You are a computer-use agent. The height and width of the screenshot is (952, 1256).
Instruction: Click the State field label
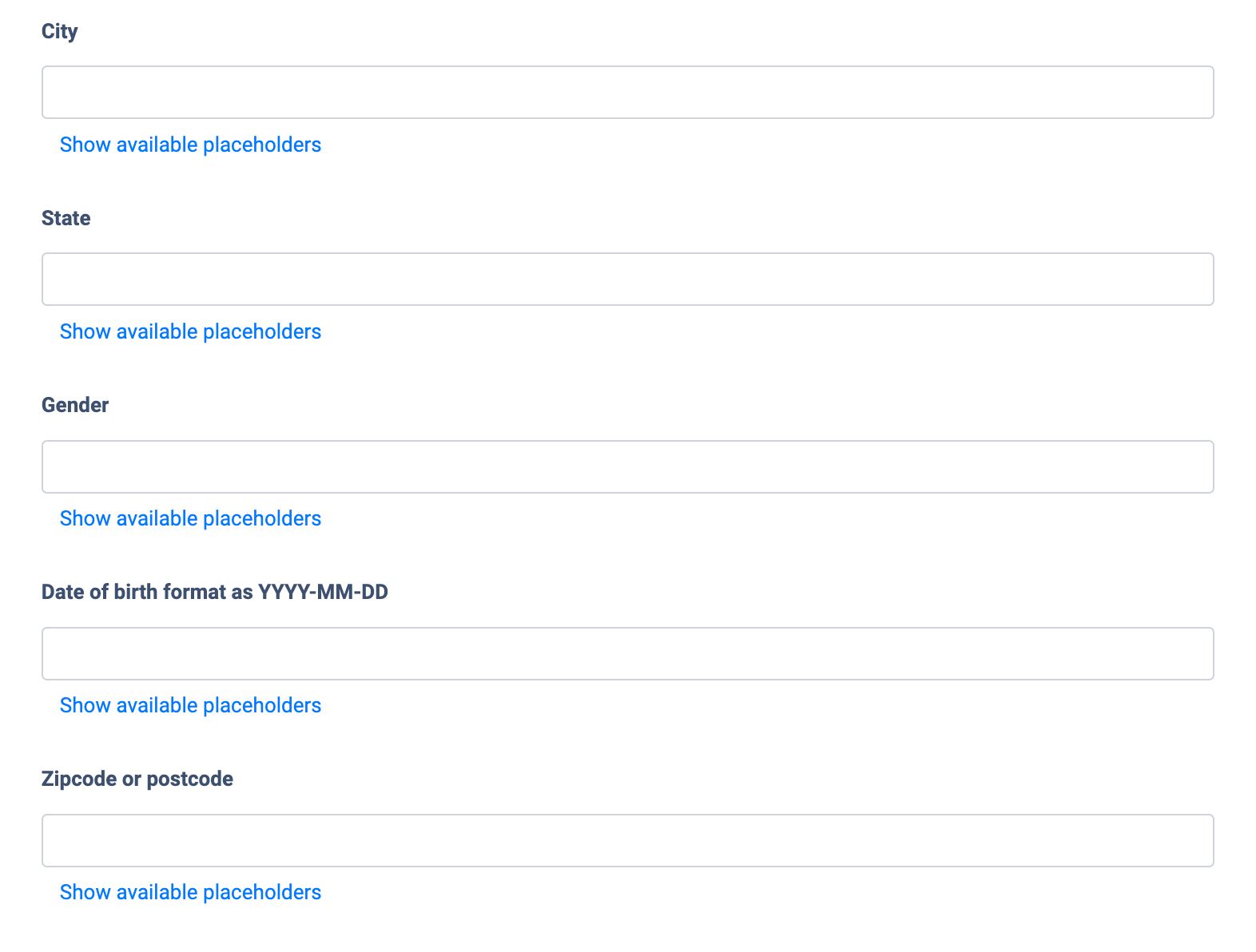66,218
